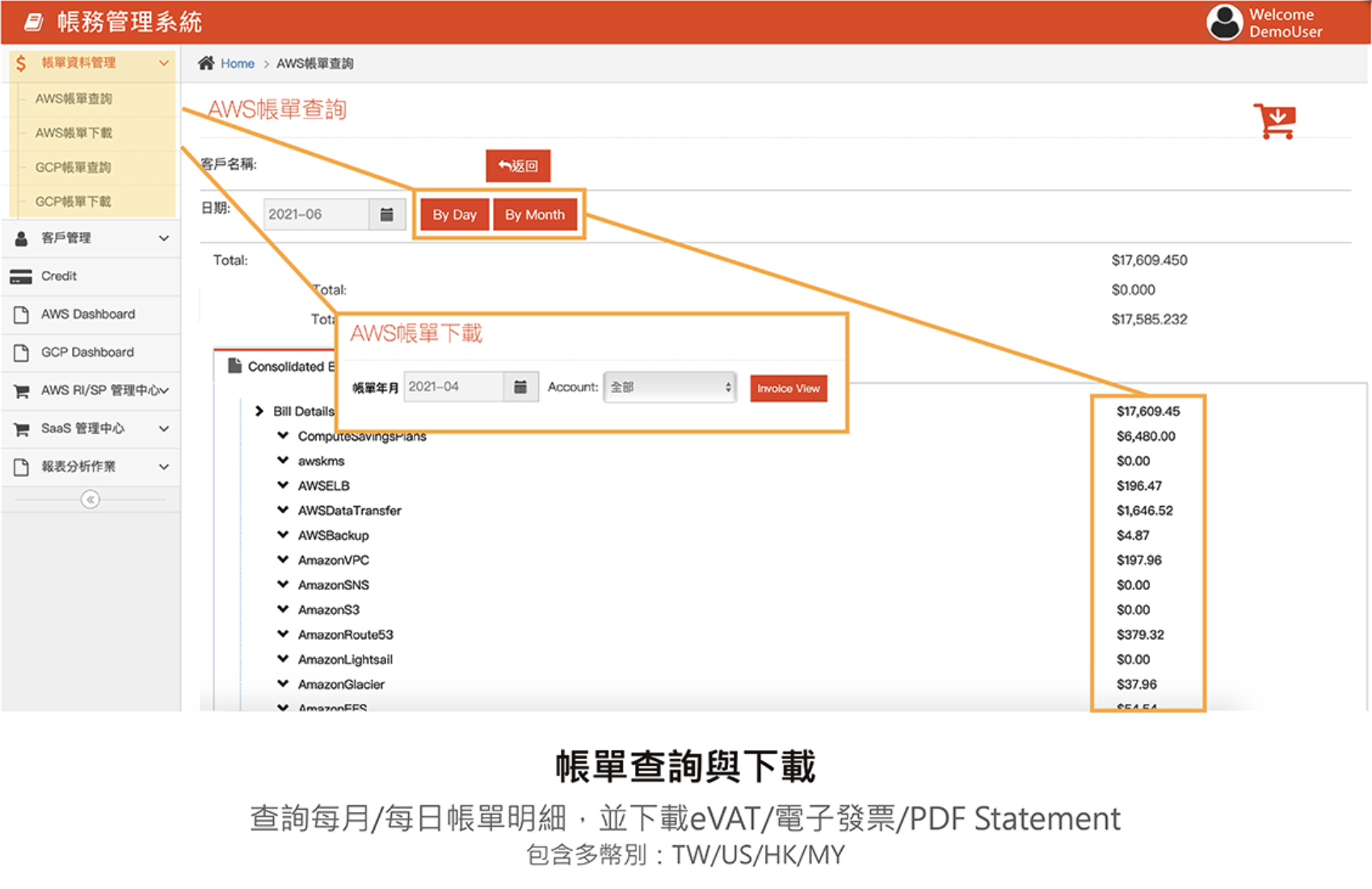Open the calendar picker beside 2021-06

pyautogui.click(x=387, y=214)
